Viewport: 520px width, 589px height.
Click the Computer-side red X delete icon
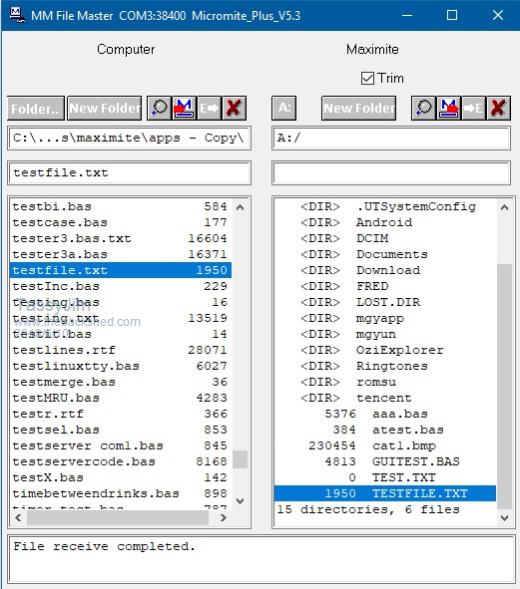pos(234,108)
